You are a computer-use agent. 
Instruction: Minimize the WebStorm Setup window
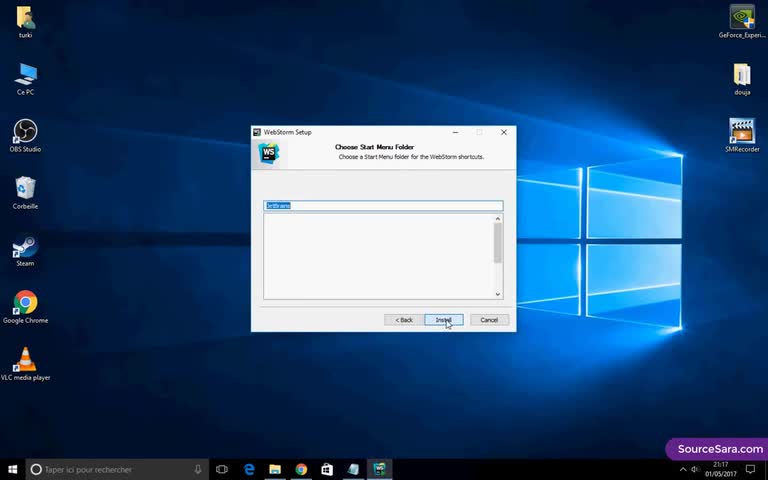pyautogui.click(x=456, y=132)
